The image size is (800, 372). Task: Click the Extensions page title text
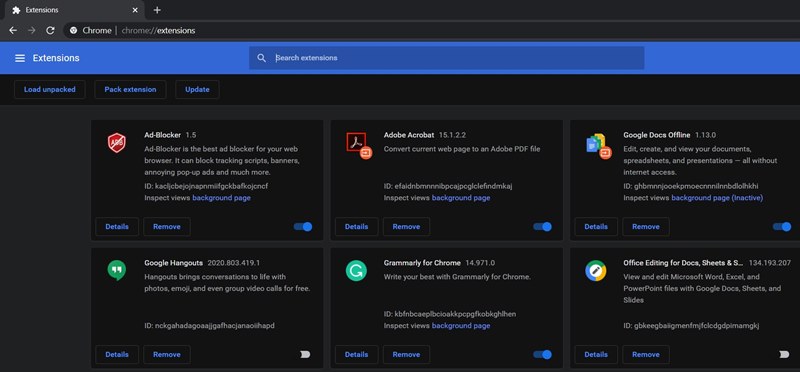coord(56,58)
